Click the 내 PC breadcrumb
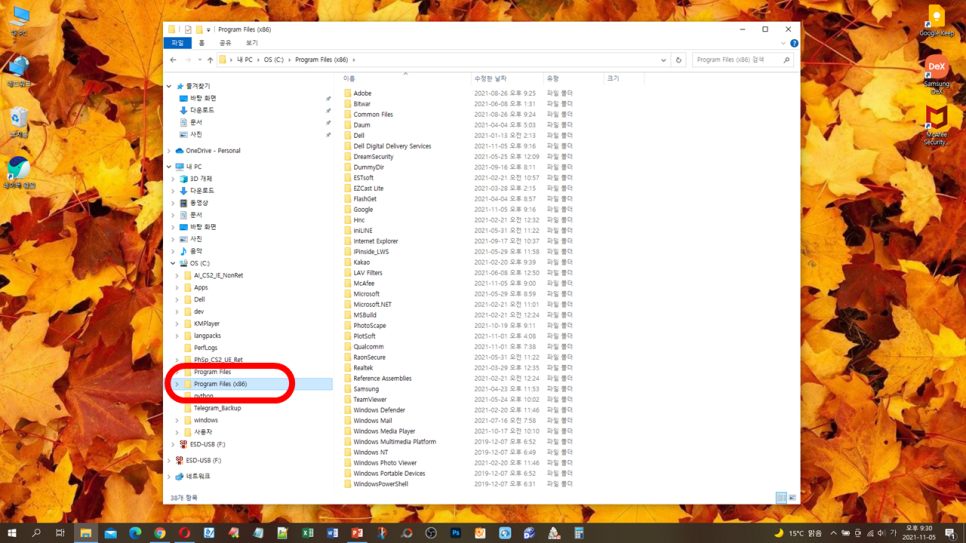Image resolution: width=966 pixels, height=543 pixels. click(245, 60)
